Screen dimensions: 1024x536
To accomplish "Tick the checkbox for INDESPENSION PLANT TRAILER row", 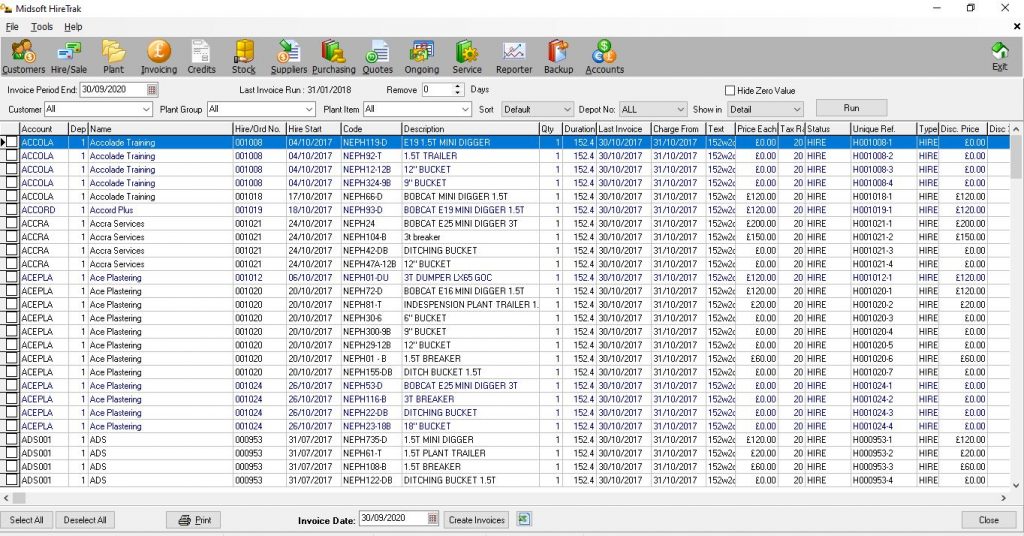I will [x=12, y=304].
